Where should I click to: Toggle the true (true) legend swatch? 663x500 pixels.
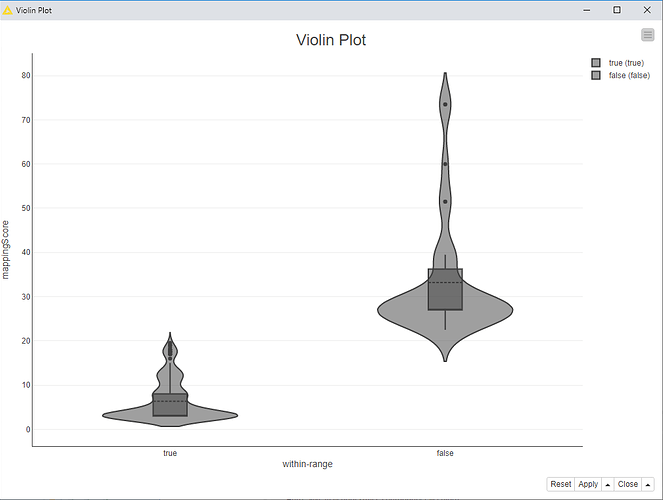point(596,63)
